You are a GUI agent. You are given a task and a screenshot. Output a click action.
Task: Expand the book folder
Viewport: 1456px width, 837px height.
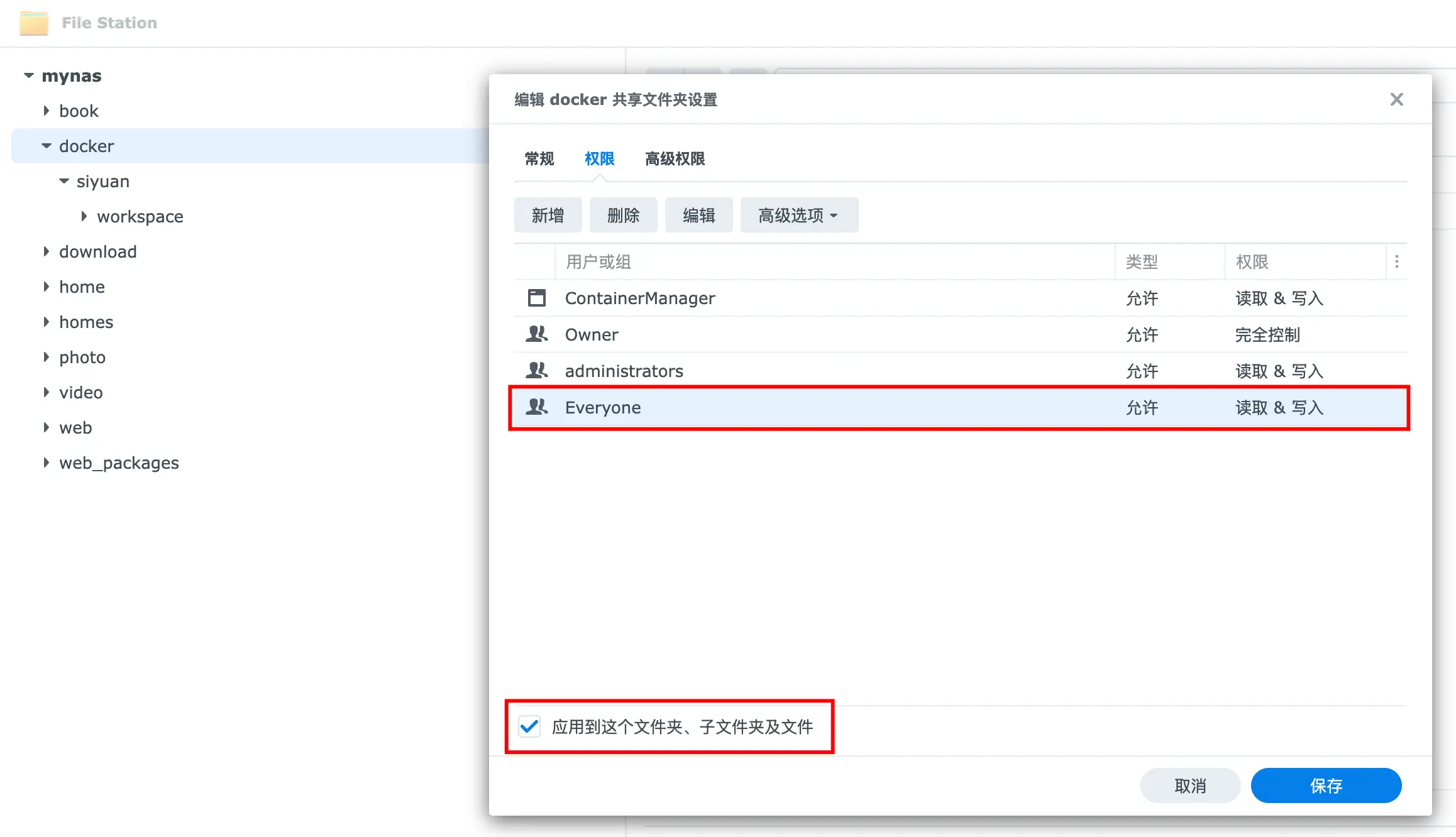tap(47, 111)
